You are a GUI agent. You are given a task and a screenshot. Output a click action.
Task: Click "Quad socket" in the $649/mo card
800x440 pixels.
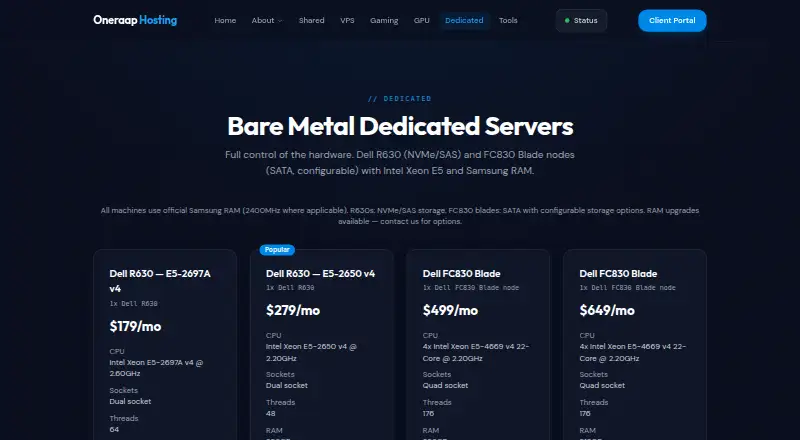[602, 385]
